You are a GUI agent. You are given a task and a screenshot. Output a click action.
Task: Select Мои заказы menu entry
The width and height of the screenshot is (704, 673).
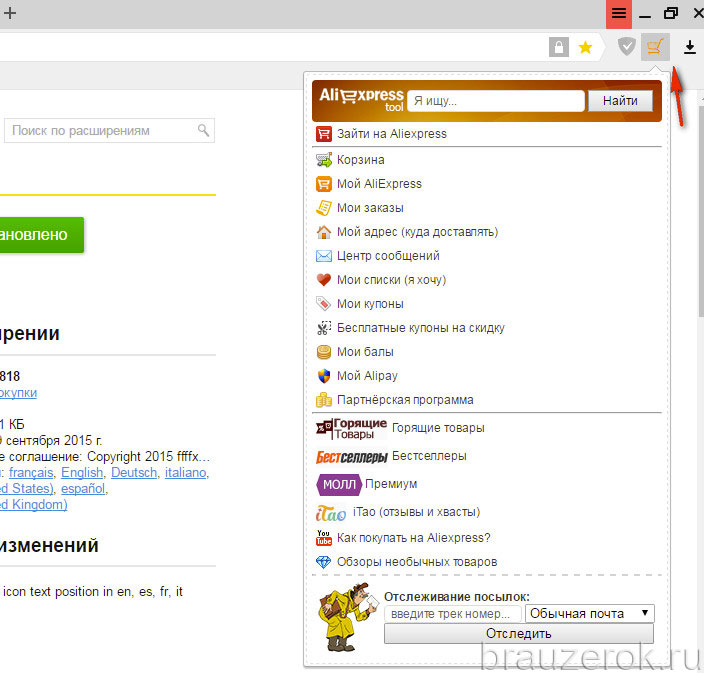[x=370, y=208]
